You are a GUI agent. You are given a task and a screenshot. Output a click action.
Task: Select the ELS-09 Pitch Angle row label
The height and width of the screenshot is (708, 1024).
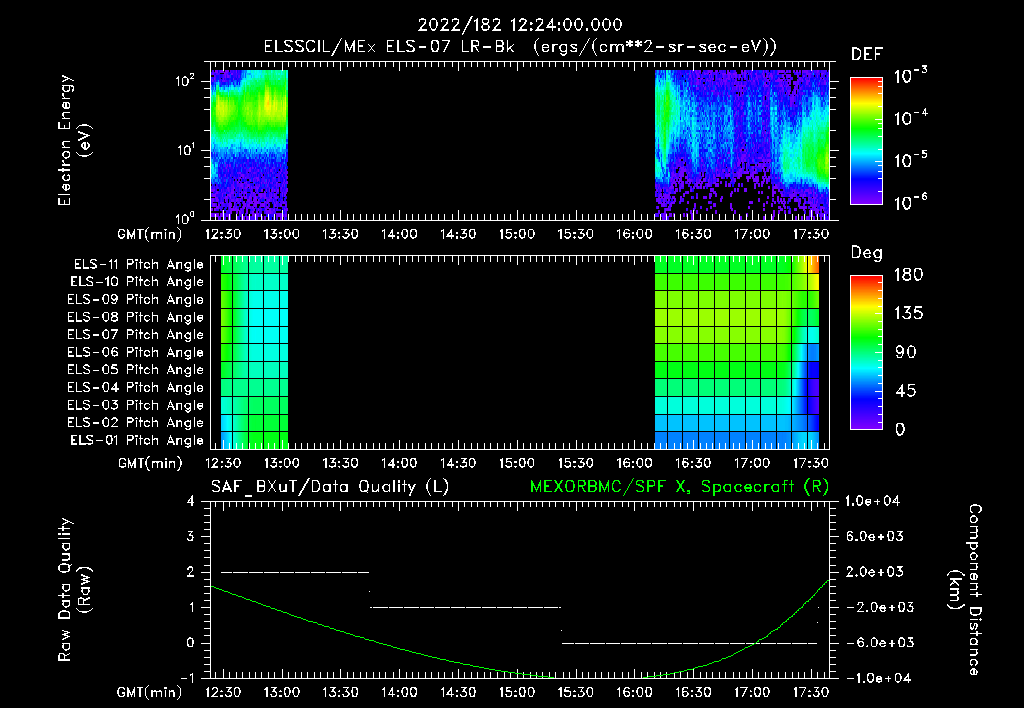click(x=135, y=300)
